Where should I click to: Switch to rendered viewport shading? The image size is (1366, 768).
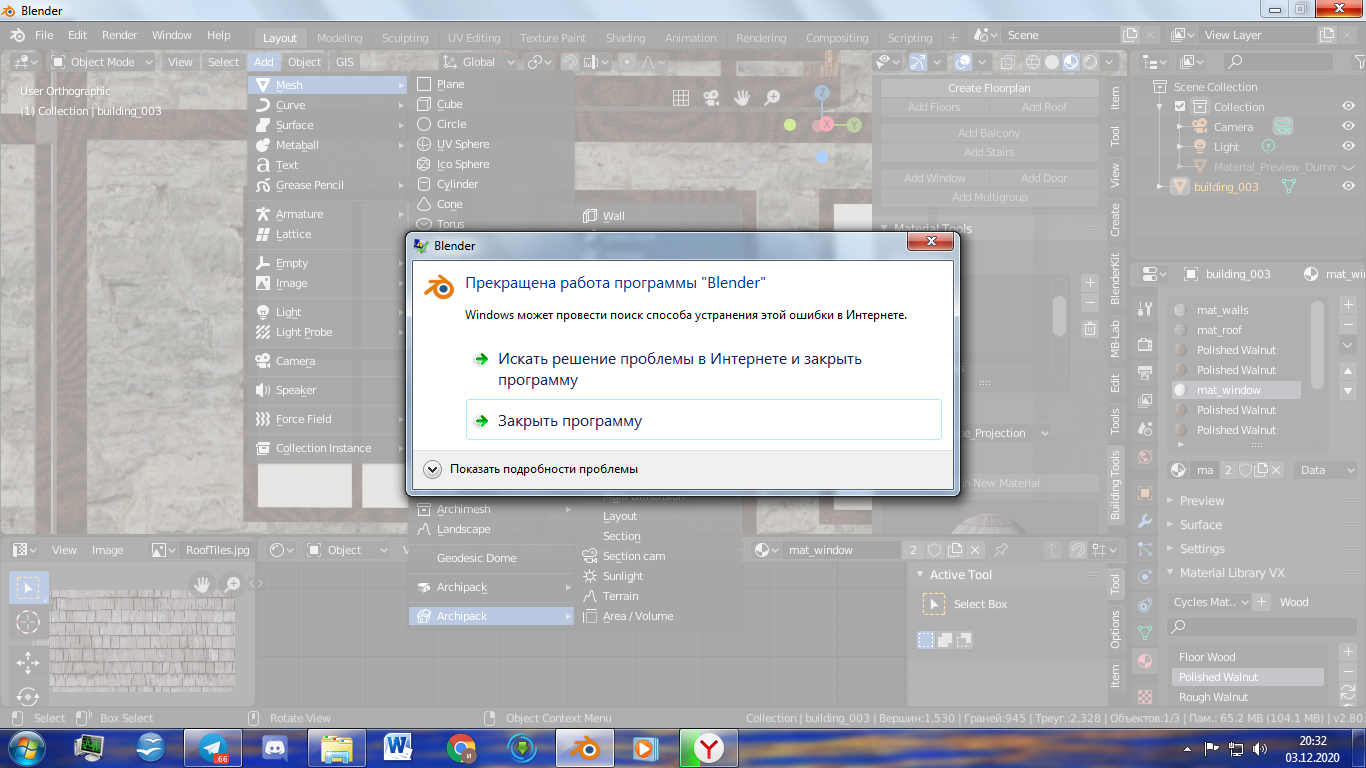click(x=1090, y=62)
